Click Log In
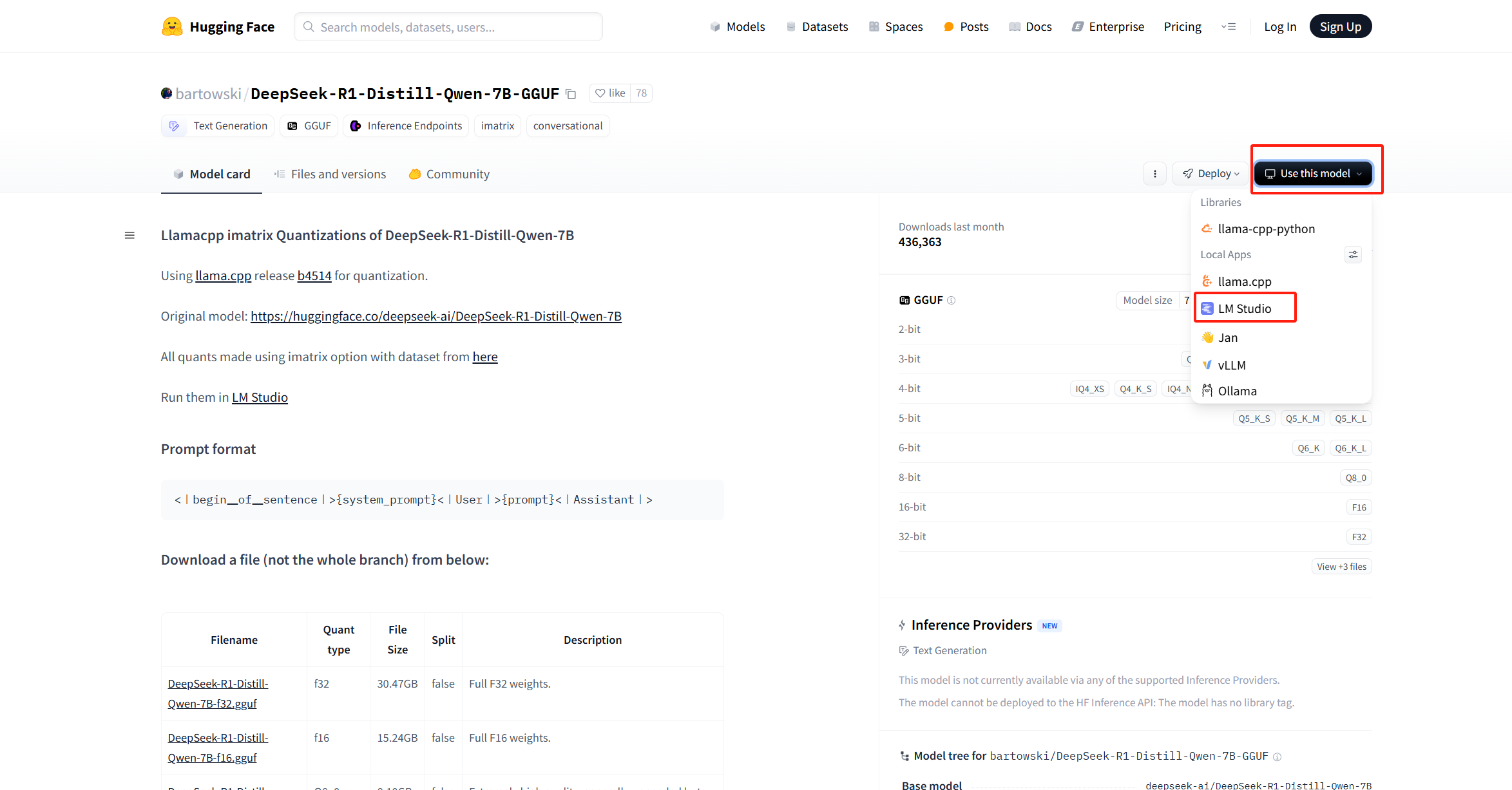Viewport: 1512px width, 790px height. click(1280, 26)
